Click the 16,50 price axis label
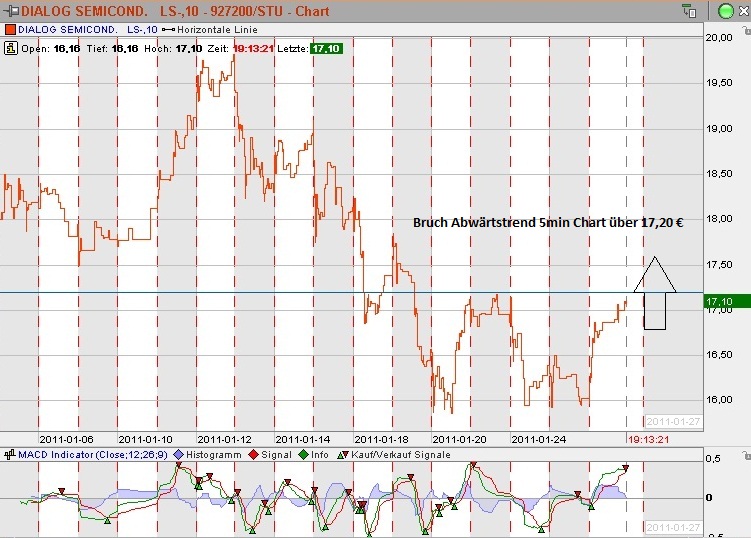Image resolution: width=751 pixels, height=538 pixels. [719, 355]
